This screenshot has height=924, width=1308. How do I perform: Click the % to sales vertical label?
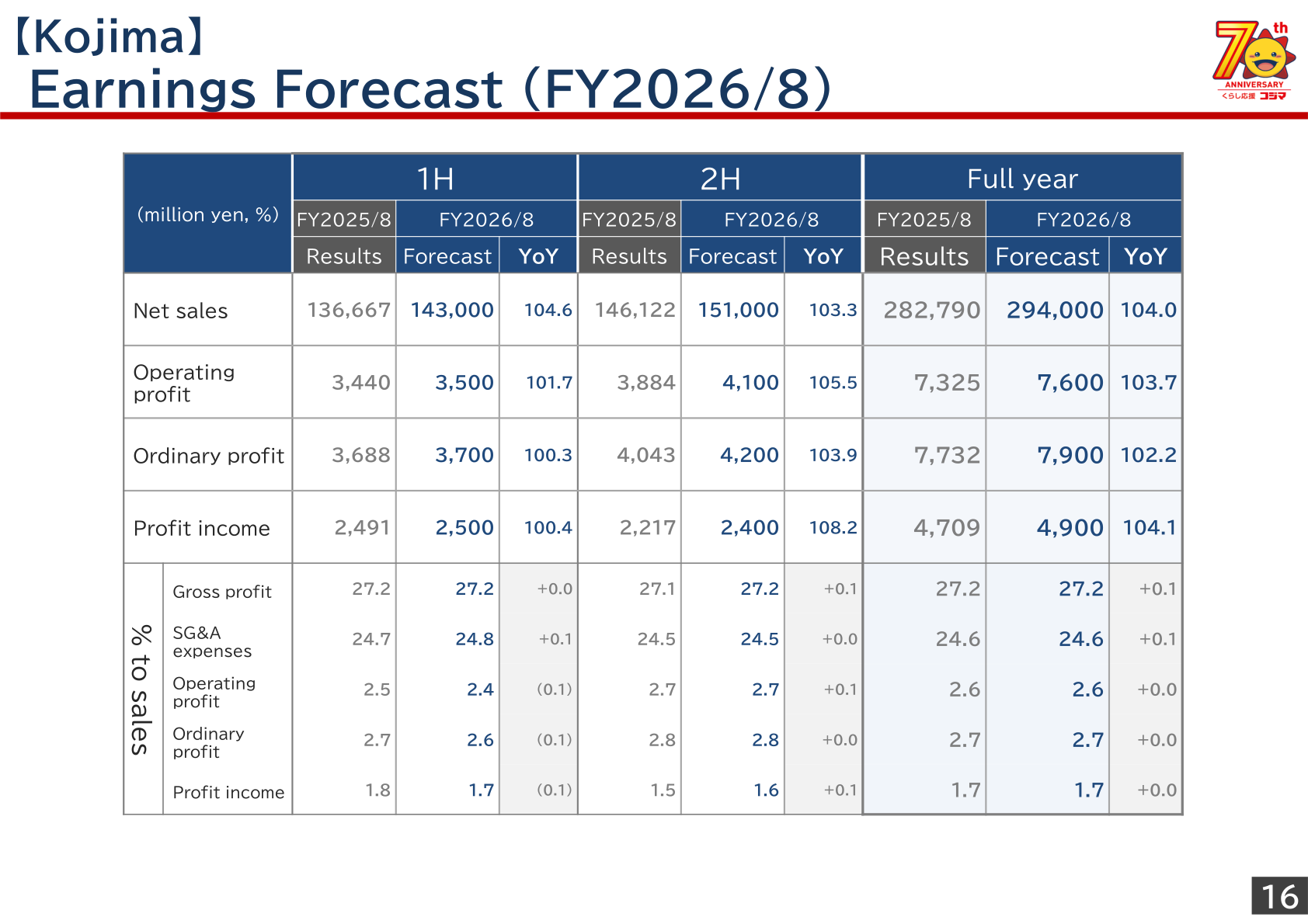141,690
